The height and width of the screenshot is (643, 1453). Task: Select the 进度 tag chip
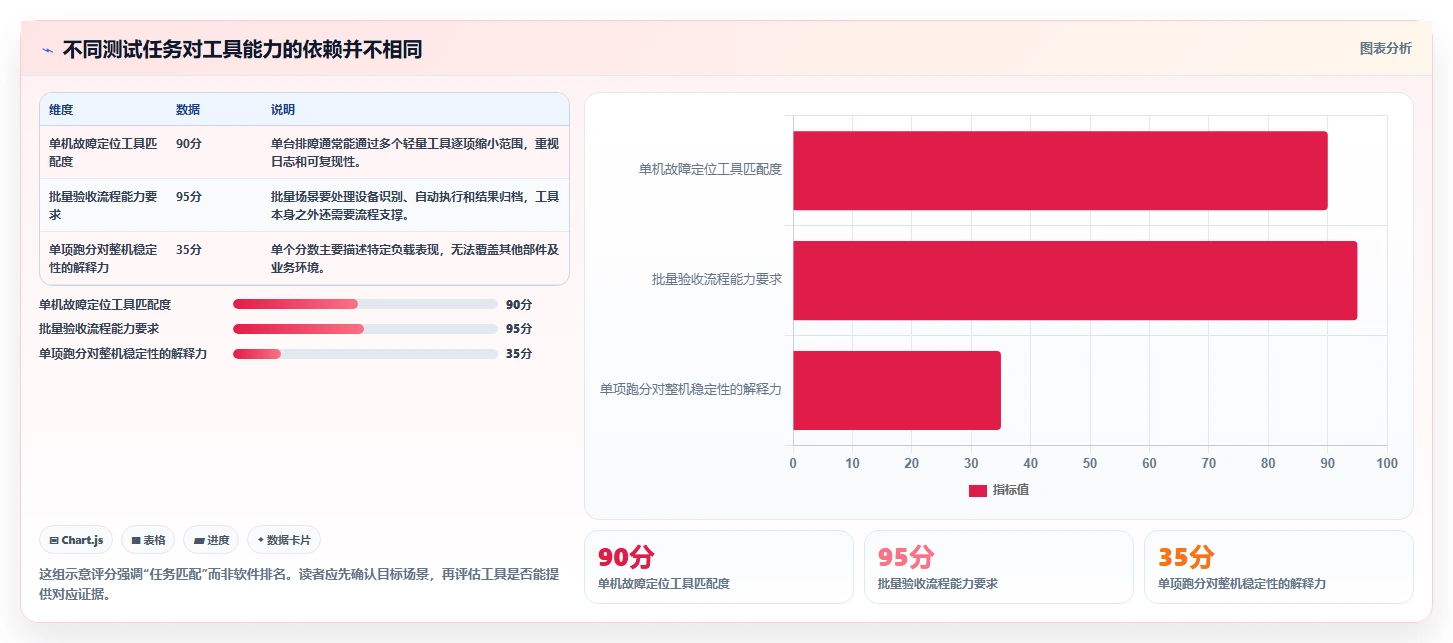click(x=211, y=540)
